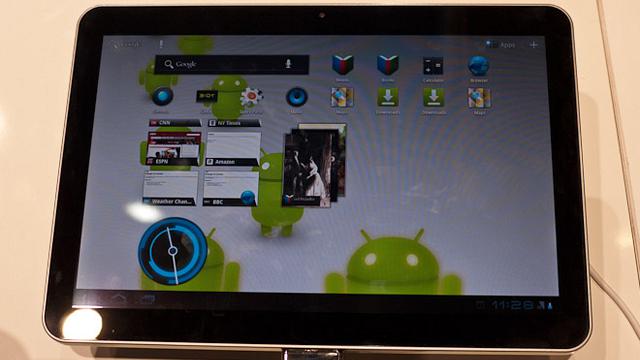Open the Settings gear icon

pos(251,98)
